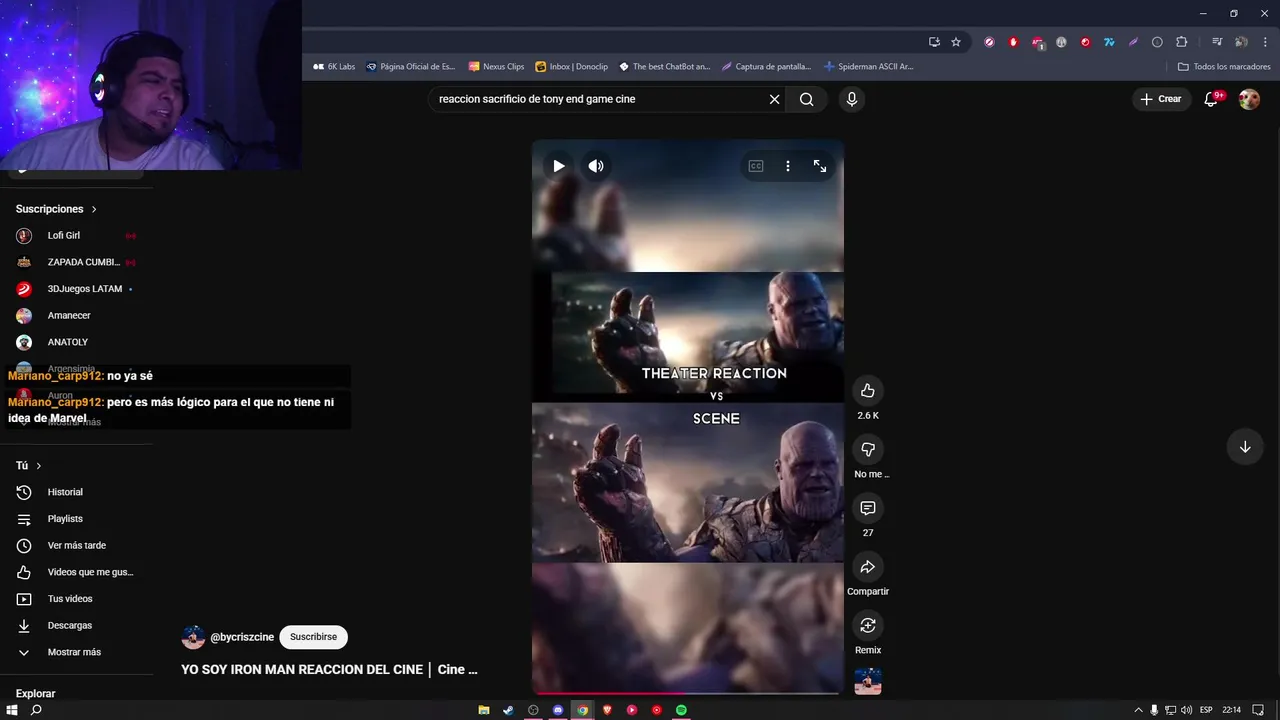Open the @bycriszcine channel link
The width and height of the screenshot is (1280, 720).
(242, 637)
